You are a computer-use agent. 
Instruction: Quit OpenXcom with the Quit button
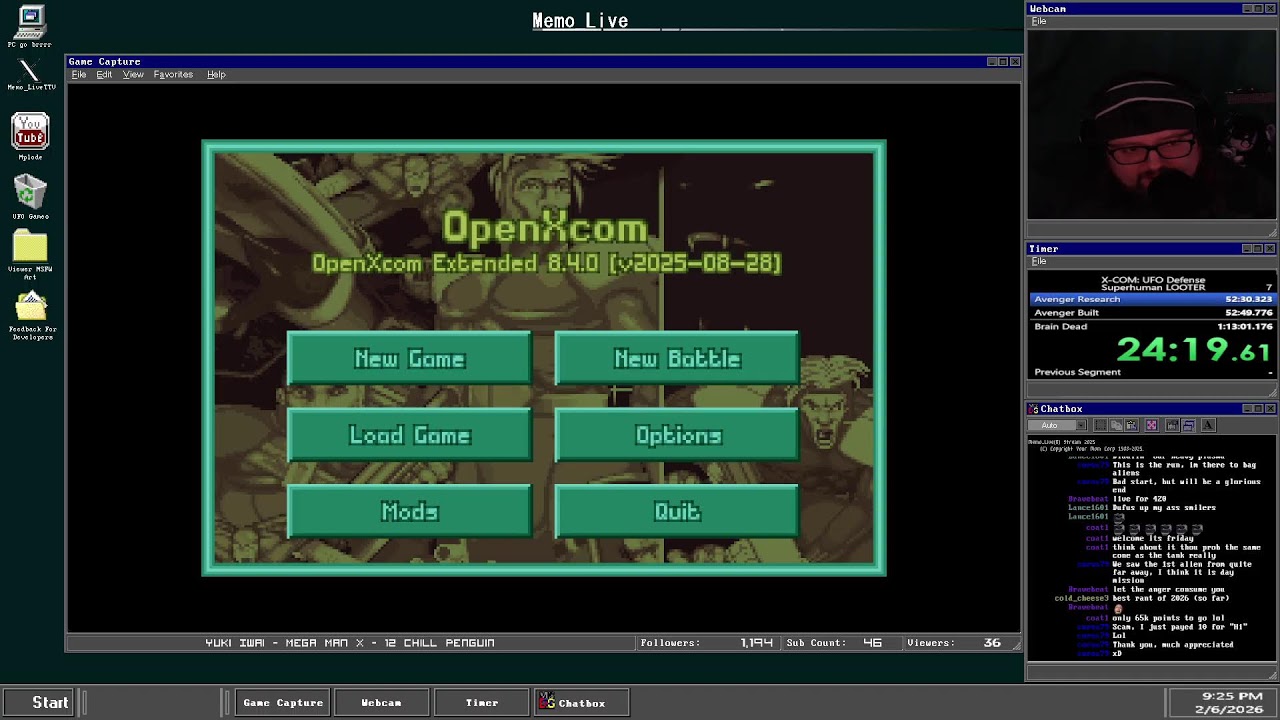pyautogui.click(x=677, y=511)
